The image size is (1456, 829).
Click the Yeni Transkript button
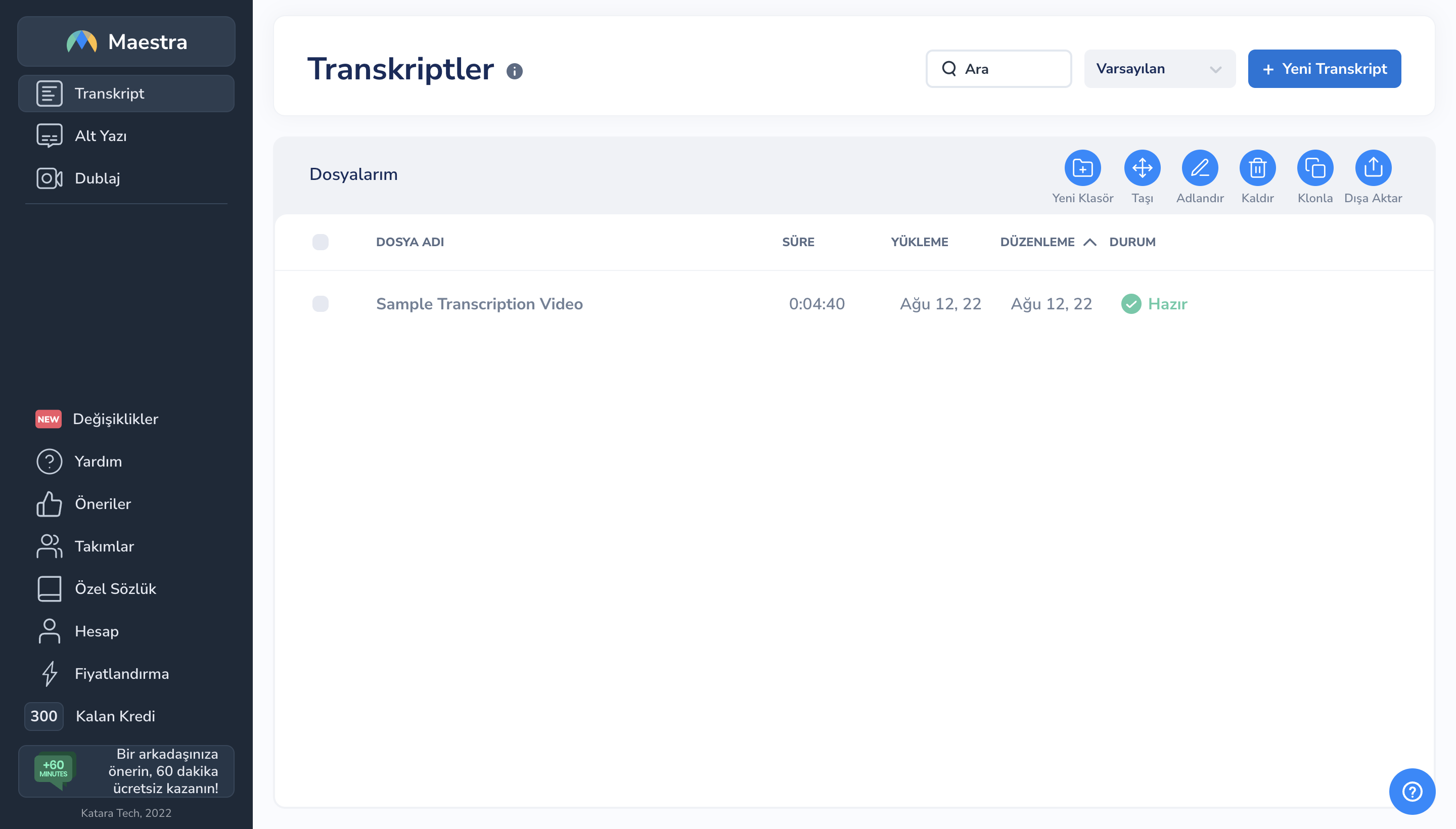click(1324, 69)
